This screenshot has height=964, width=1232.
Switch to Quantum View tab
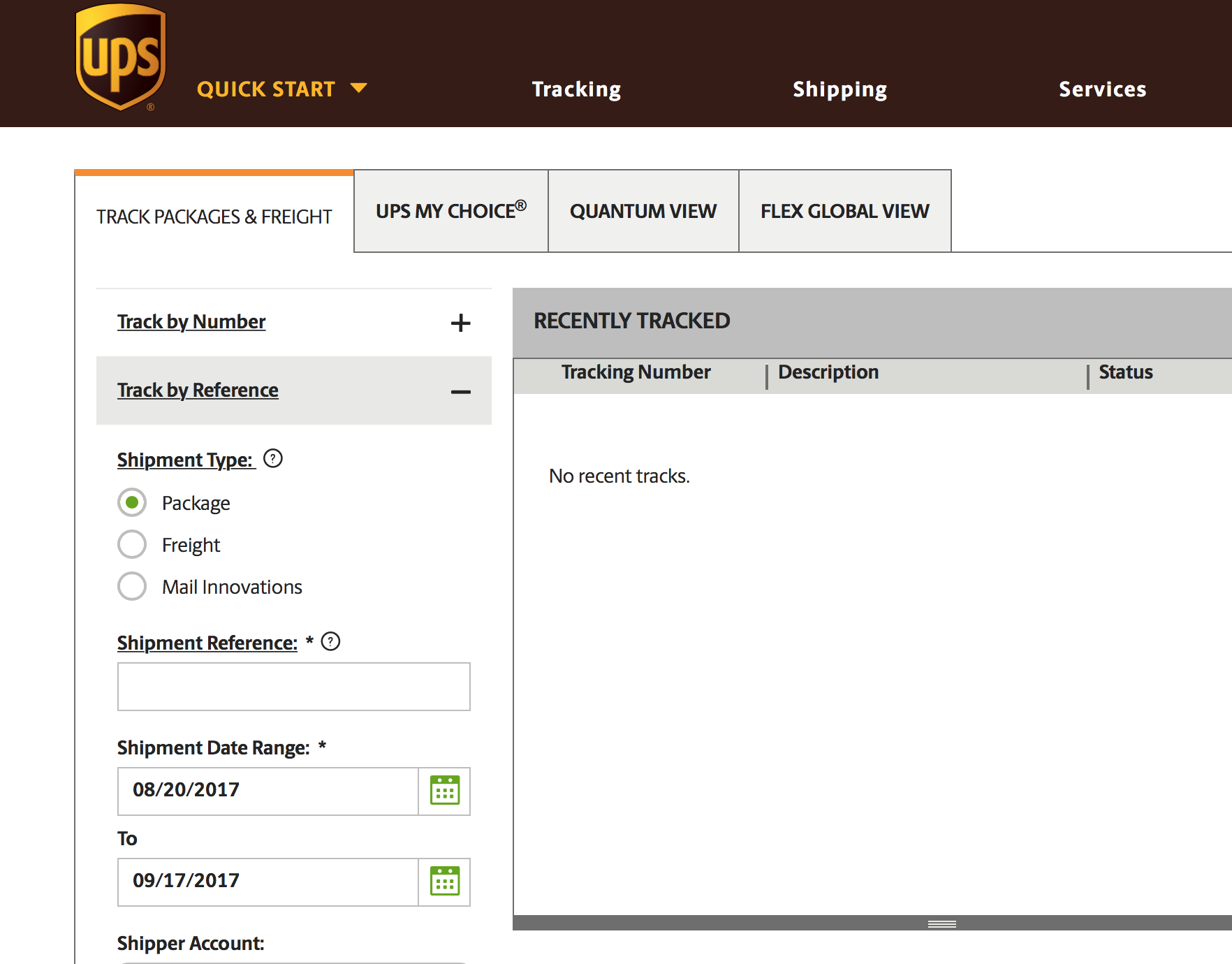(x=643, y=210)
